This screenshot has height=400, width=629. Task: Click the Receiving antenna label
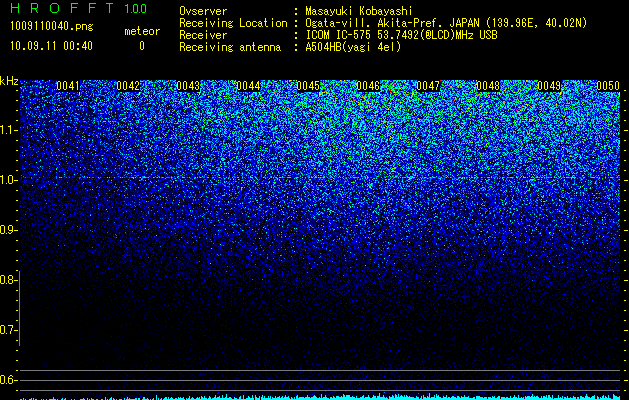point(230,47)
